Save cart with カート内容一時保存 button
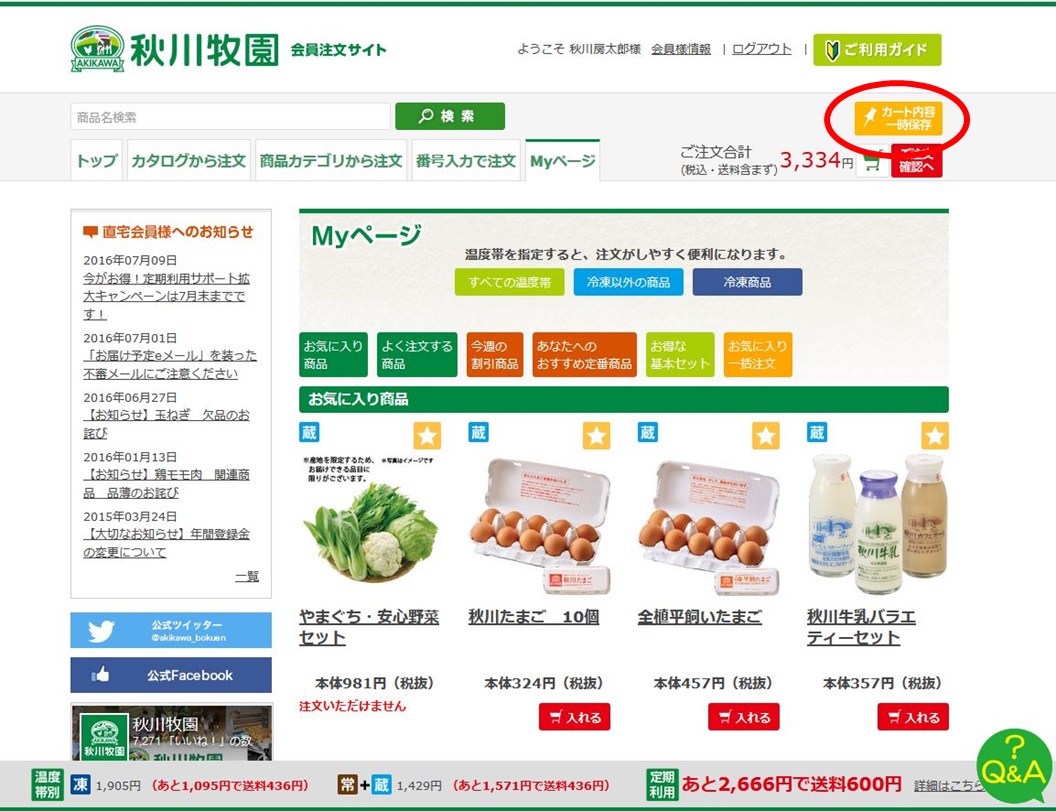The width and height of the screenshot is (1056, 811). coord(898,119)
